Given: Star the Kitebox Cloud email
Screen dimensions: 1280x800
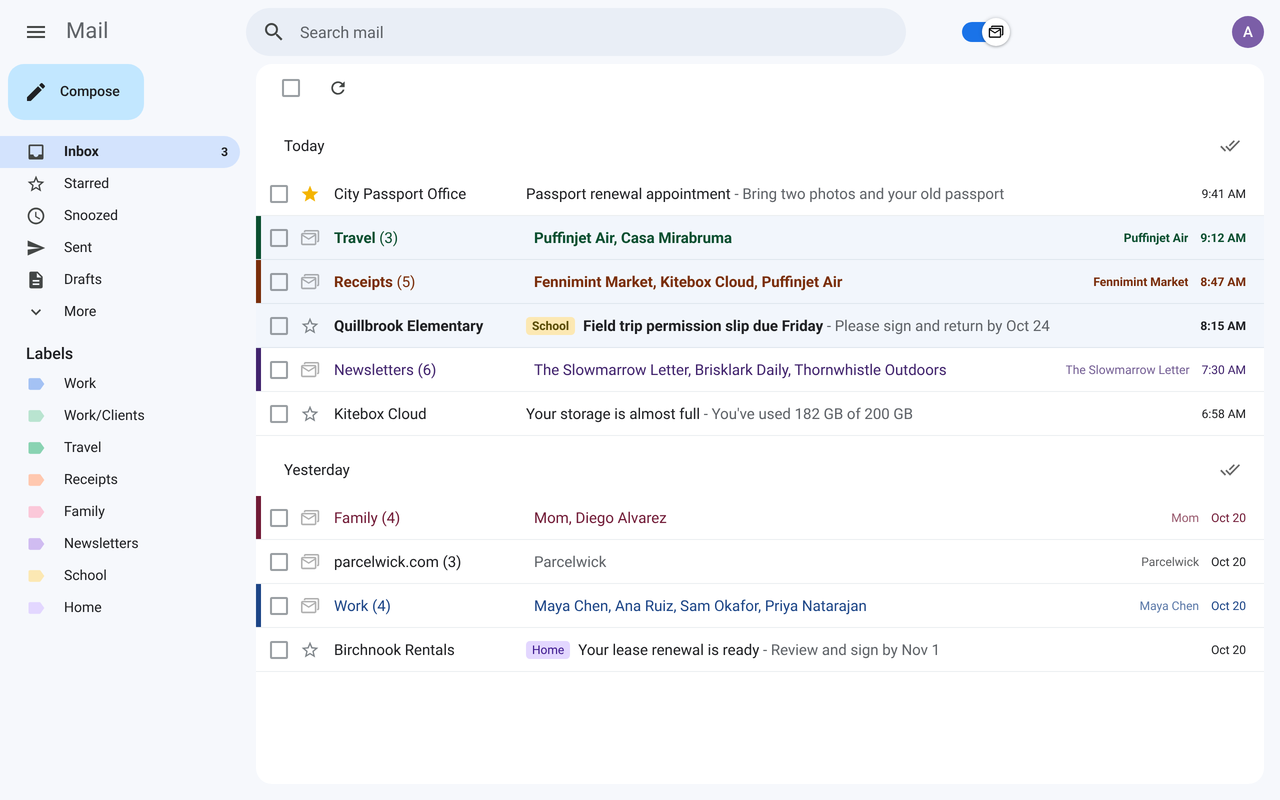Looking at the screenshot, I should coord(310,414).
